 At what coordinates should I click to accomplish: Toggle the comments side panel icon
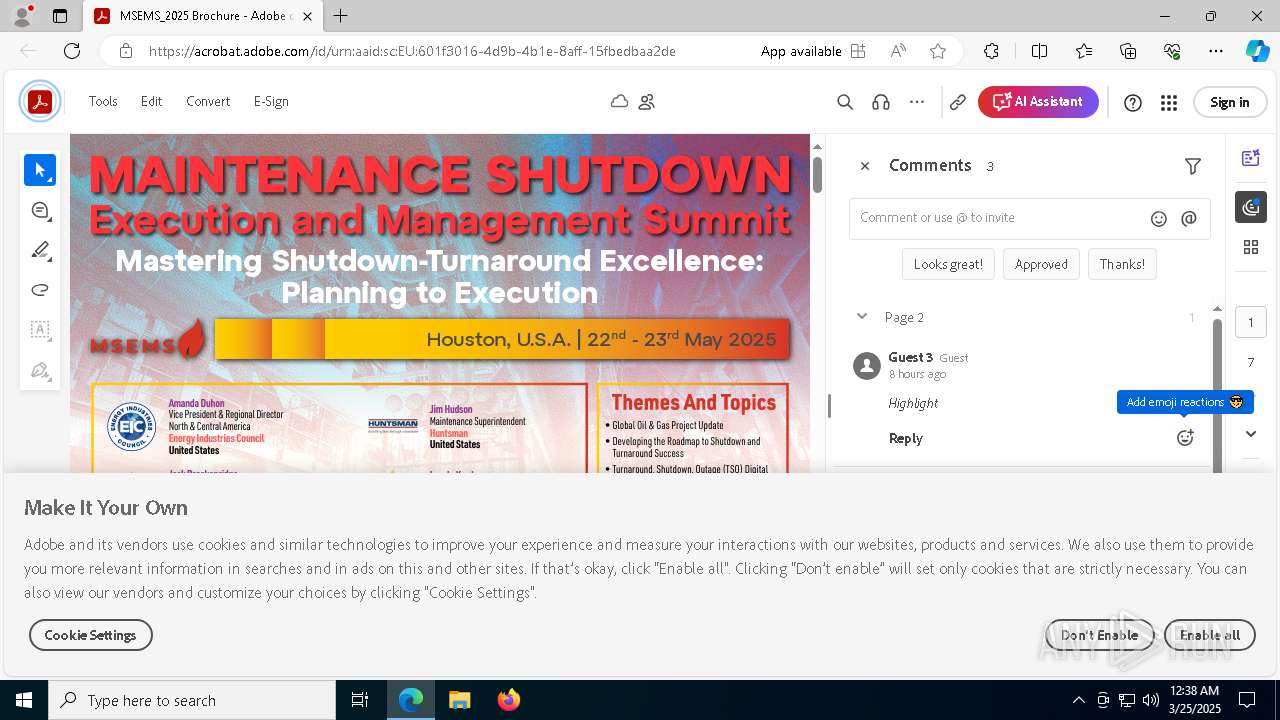(1251, 206)
